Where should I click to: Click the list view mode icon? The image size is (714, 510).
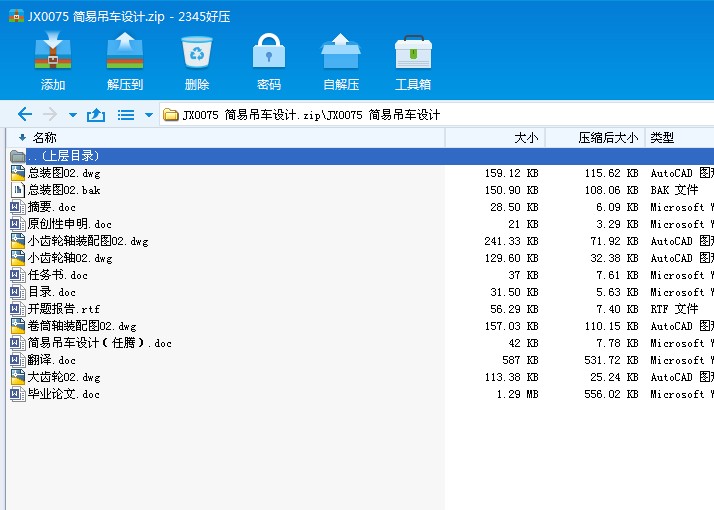[x=126, y=115]
